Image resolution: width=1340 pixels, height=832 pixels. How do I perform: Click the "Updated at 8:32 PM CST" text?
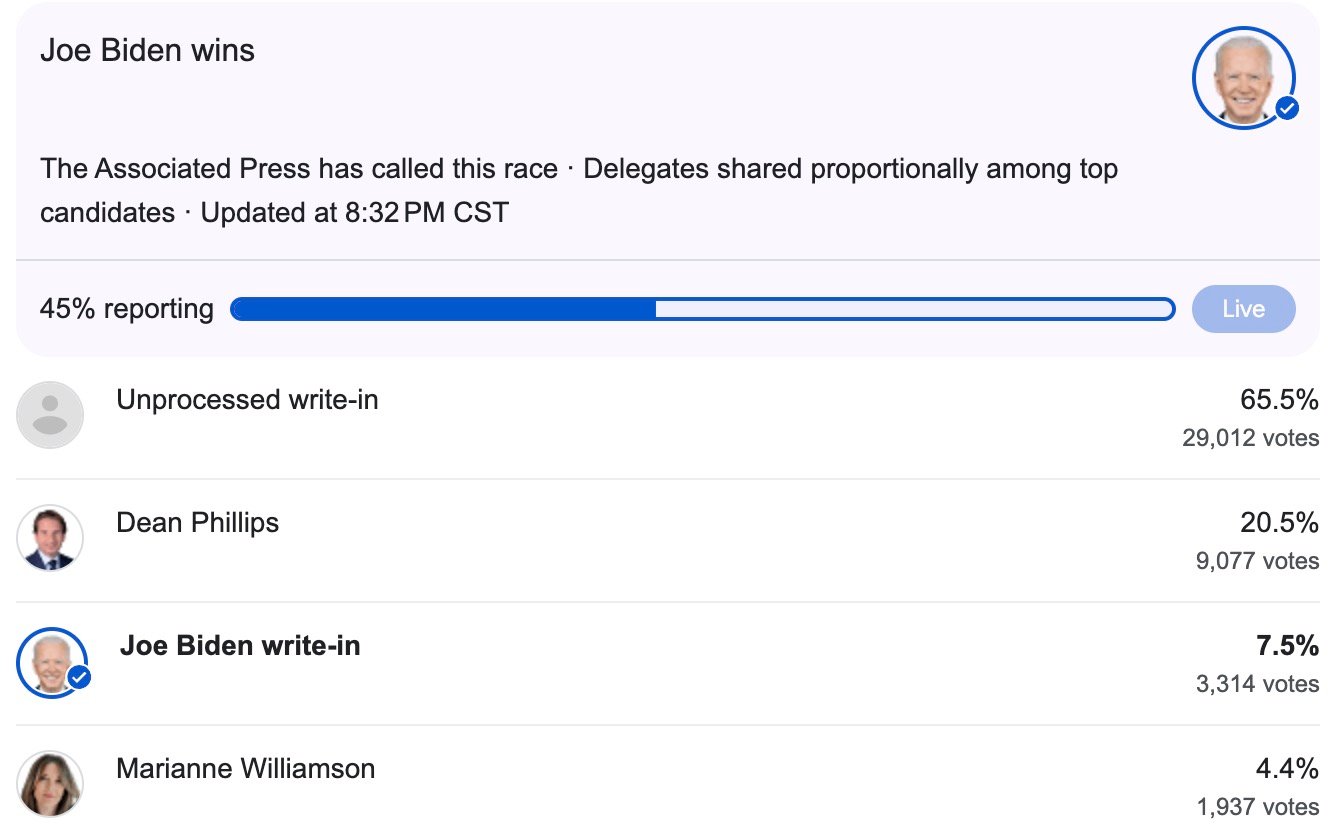pos(355,213)
